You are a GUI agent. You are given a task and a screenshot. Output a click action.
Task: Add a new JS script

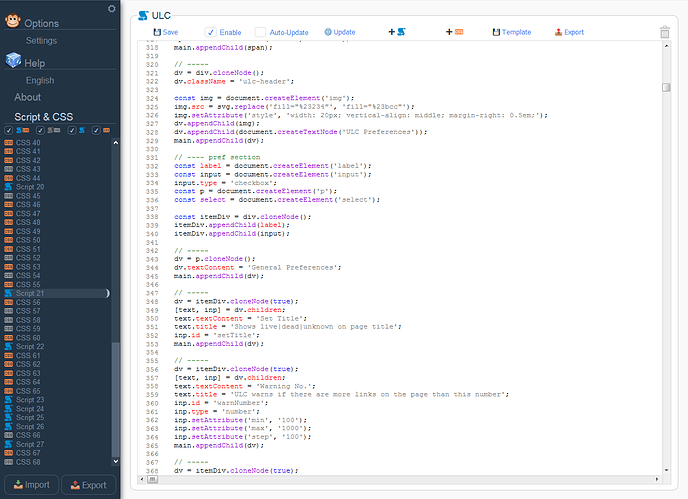[x=397, y=32]
